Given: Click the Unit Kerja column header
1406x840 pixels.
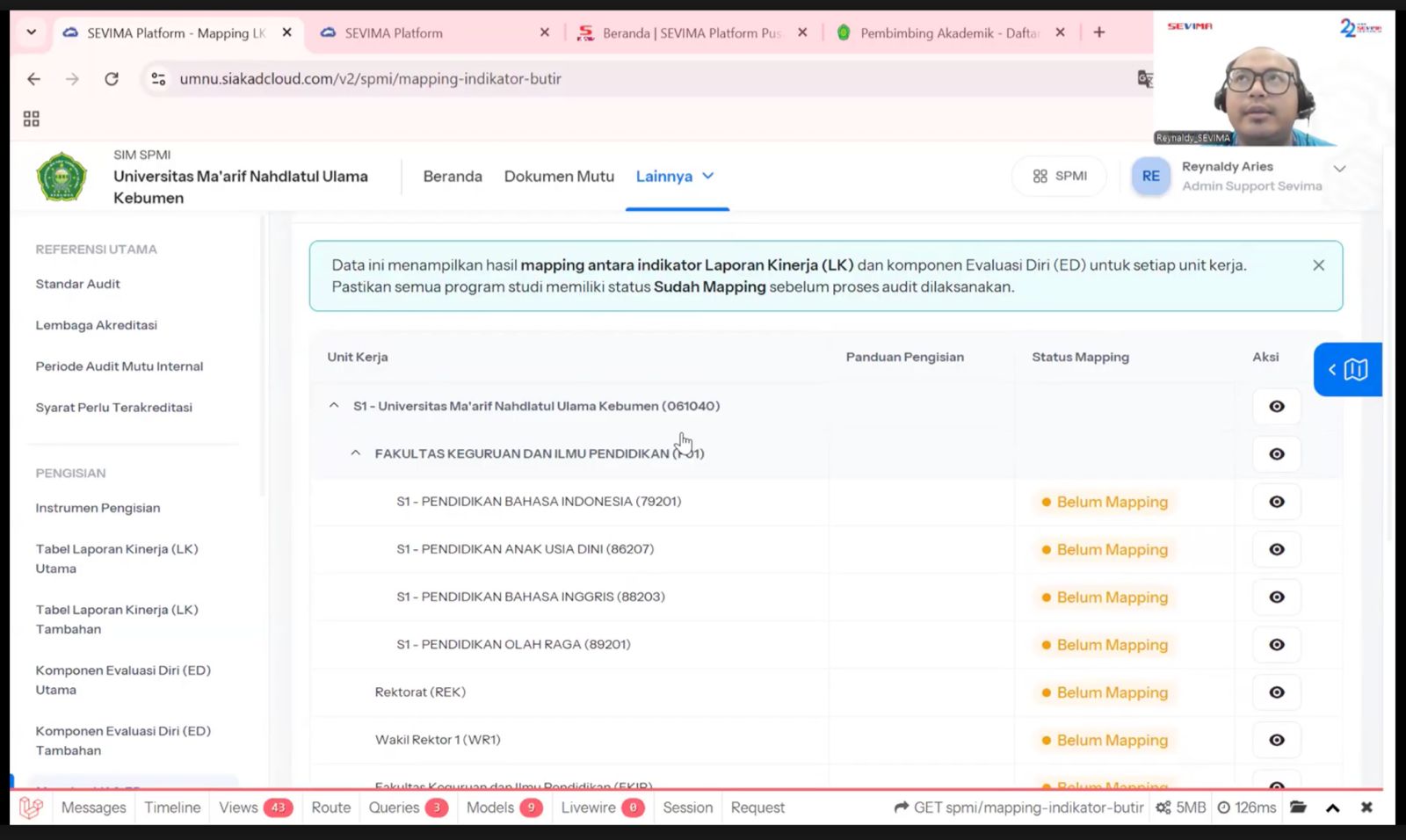Looking at the screenshot, I should (x=358, y=357).
